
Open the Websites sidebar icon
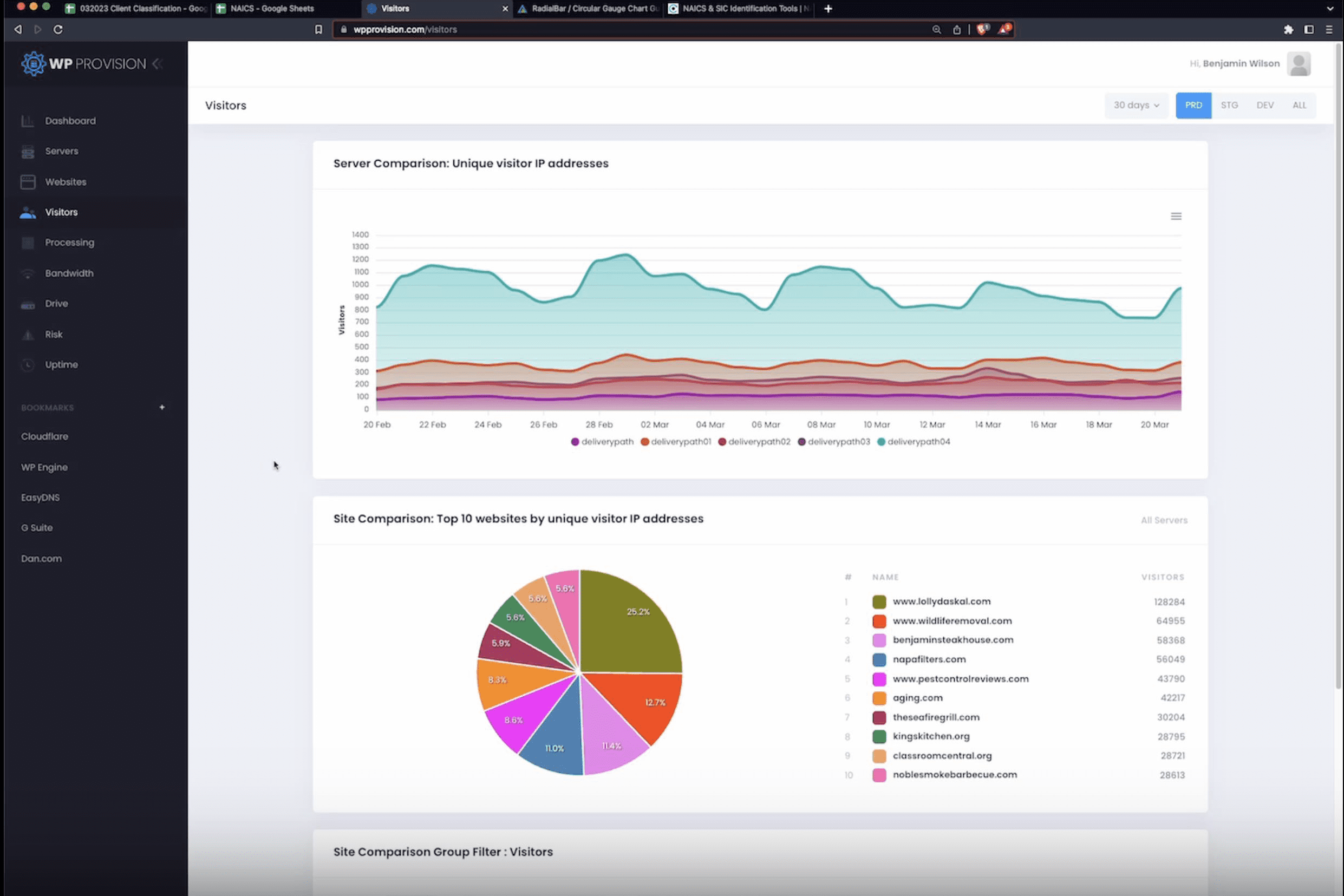pyautogui.click(x=28, y=182)
